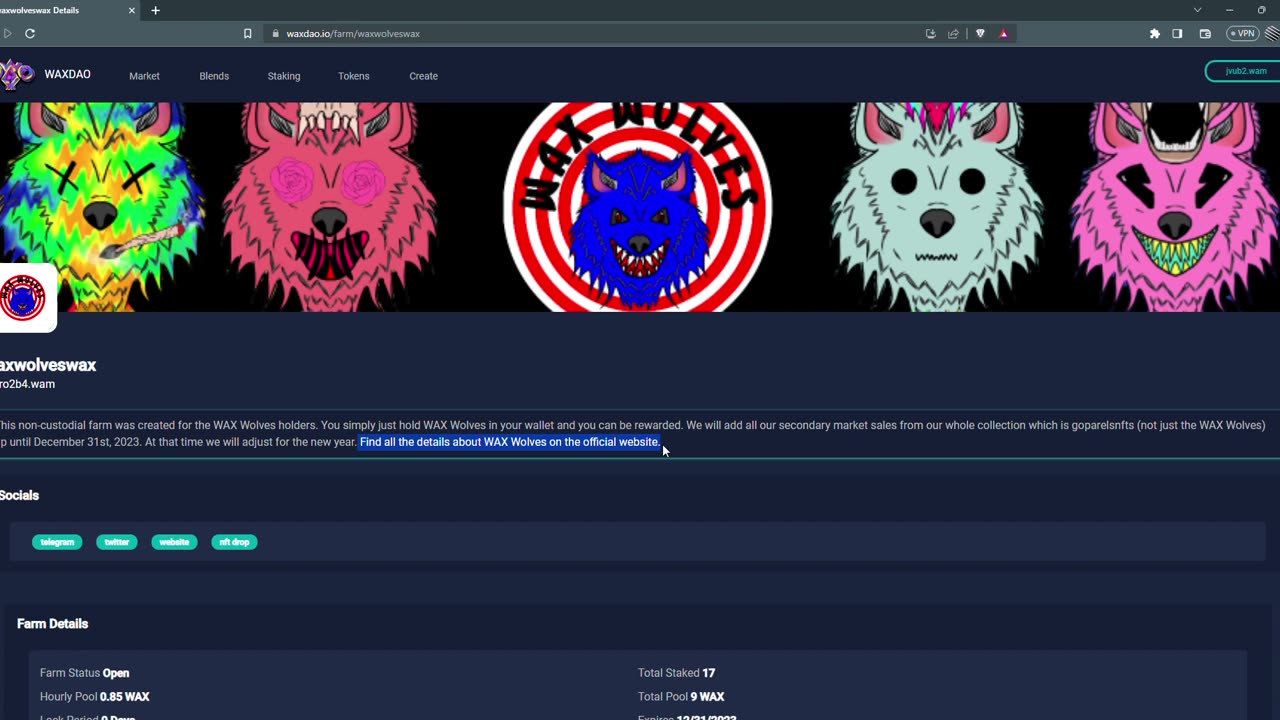
Task: Click the install app icon in address bar
Action: [x=930, y=33]
